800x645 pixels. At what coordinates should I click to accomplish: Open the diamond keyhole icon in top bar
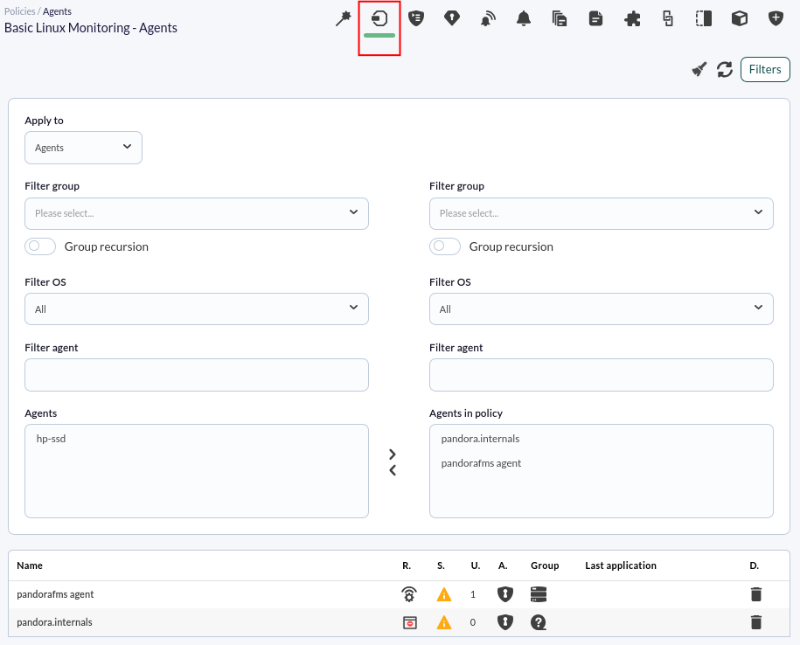452,19
